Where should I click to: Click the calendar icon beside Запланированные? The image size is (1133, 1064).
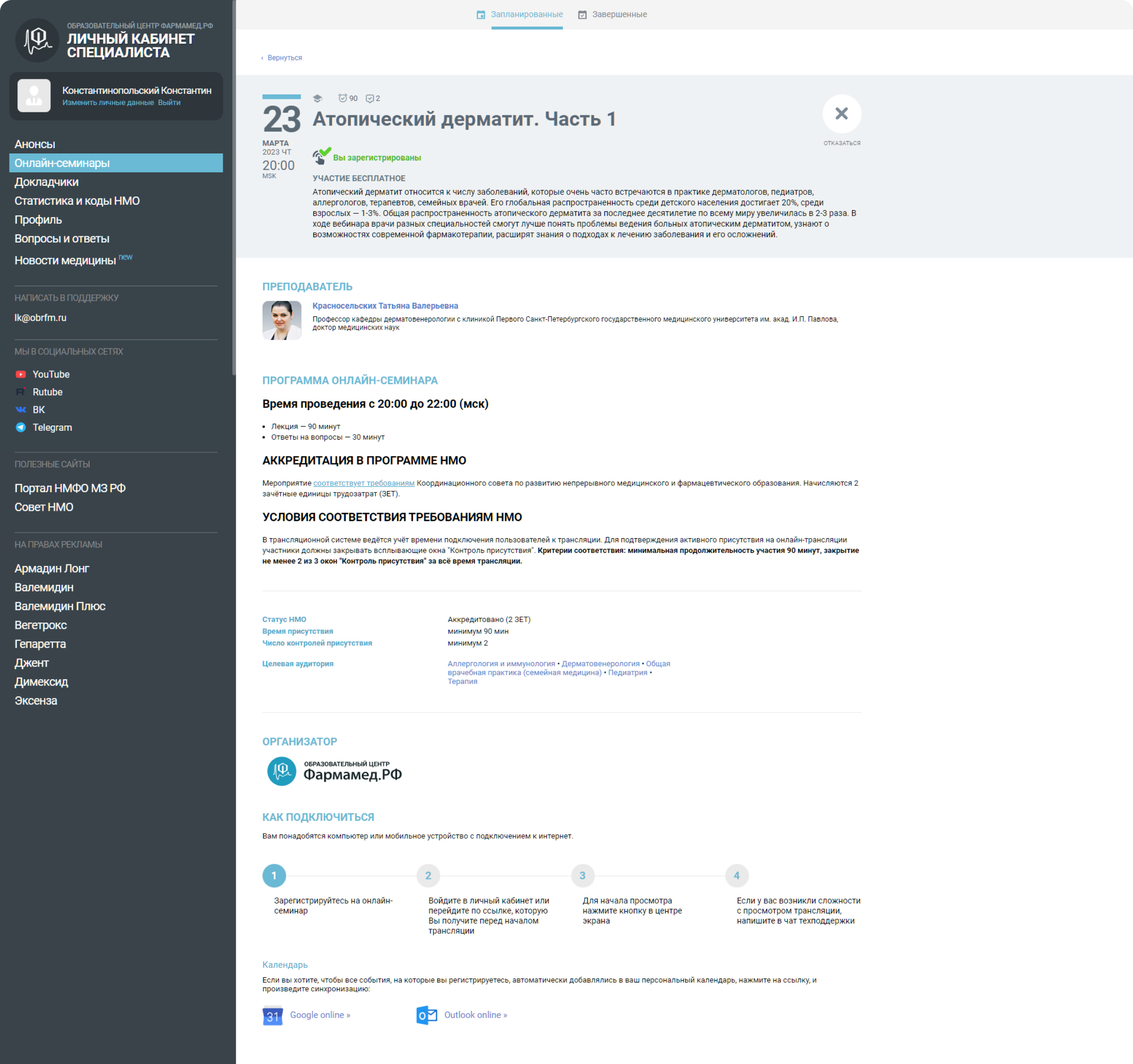481,15
